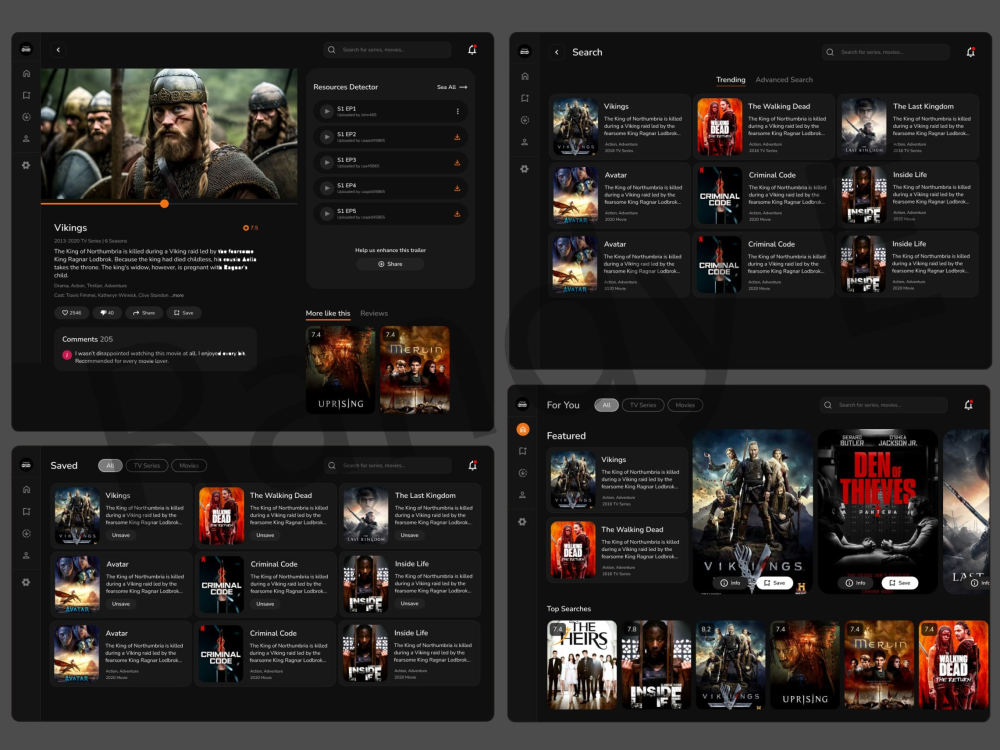Open The Last Kingdom card in Search results
1000x750 pixels.
coord(908,127)
